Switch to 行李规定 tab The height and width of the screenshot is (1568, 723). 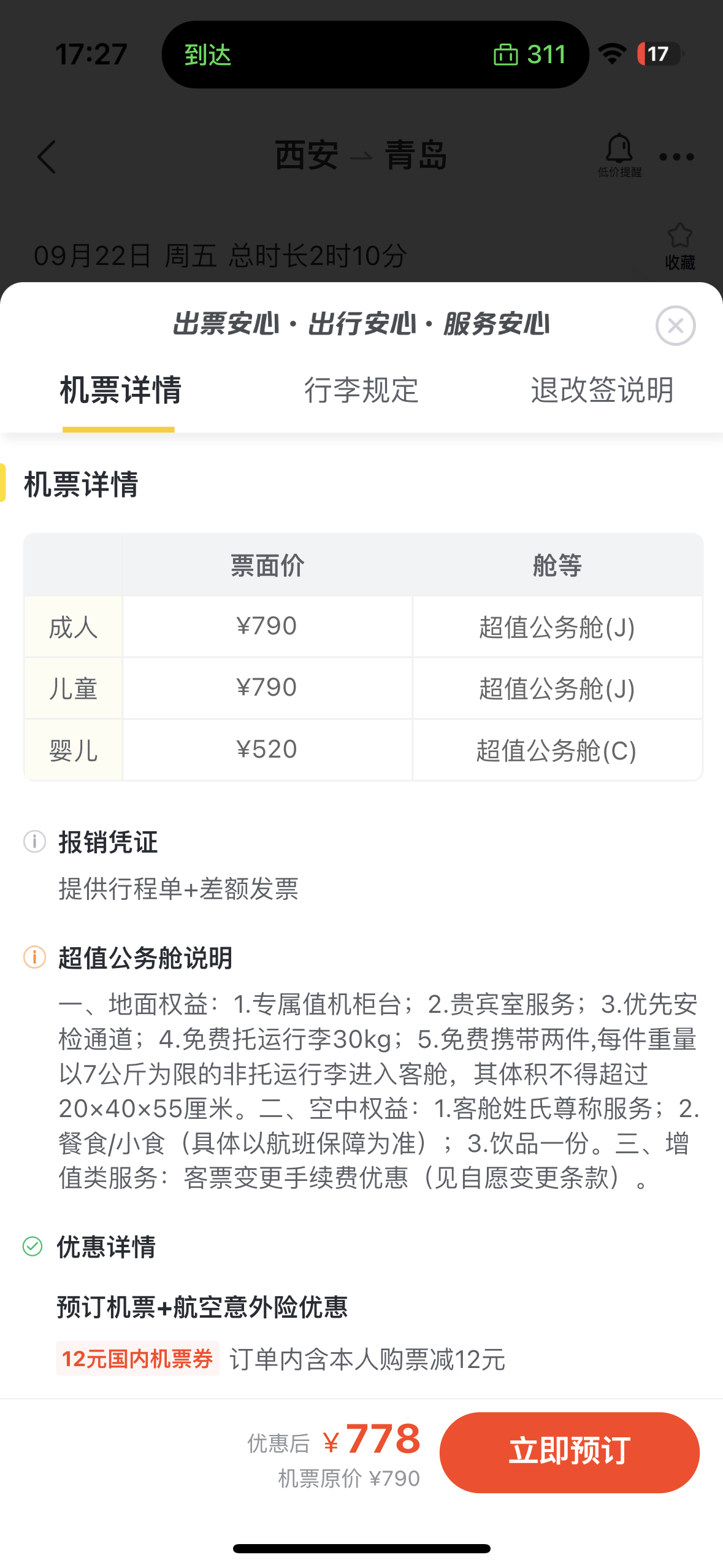coord(361,390)
